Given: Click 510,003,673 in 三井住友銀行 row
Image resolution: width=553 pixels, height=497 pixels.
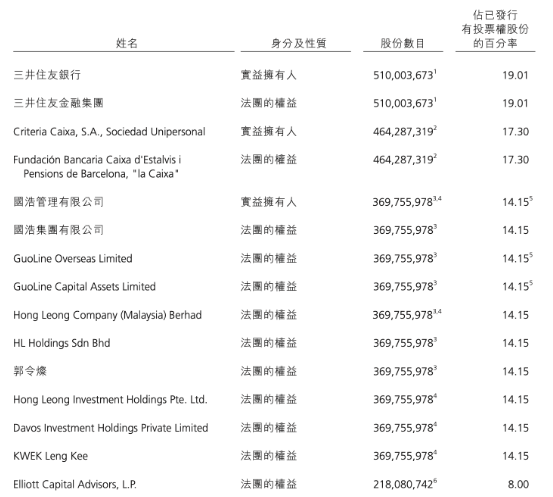Looking at the screenshot, I should tap(403, 75).
